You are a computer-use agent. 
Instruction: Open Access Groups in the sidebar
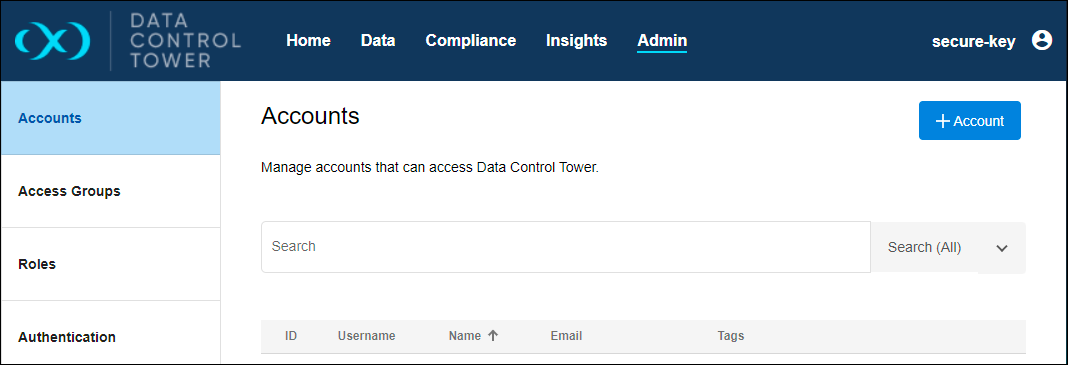(x=110, y=191)
